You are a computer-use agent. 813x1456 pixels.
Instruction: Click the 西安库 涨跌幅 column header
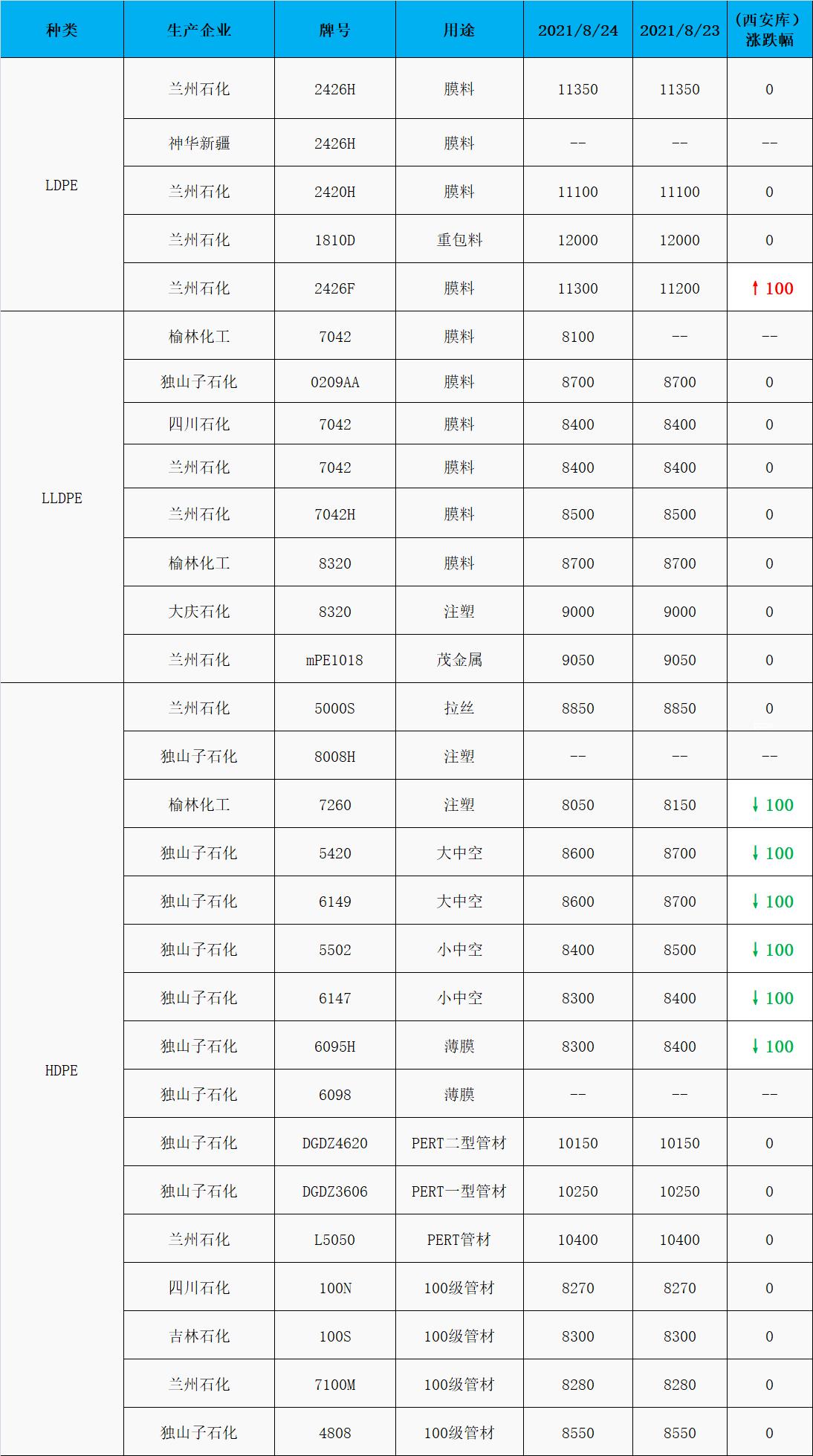(769, 30)
